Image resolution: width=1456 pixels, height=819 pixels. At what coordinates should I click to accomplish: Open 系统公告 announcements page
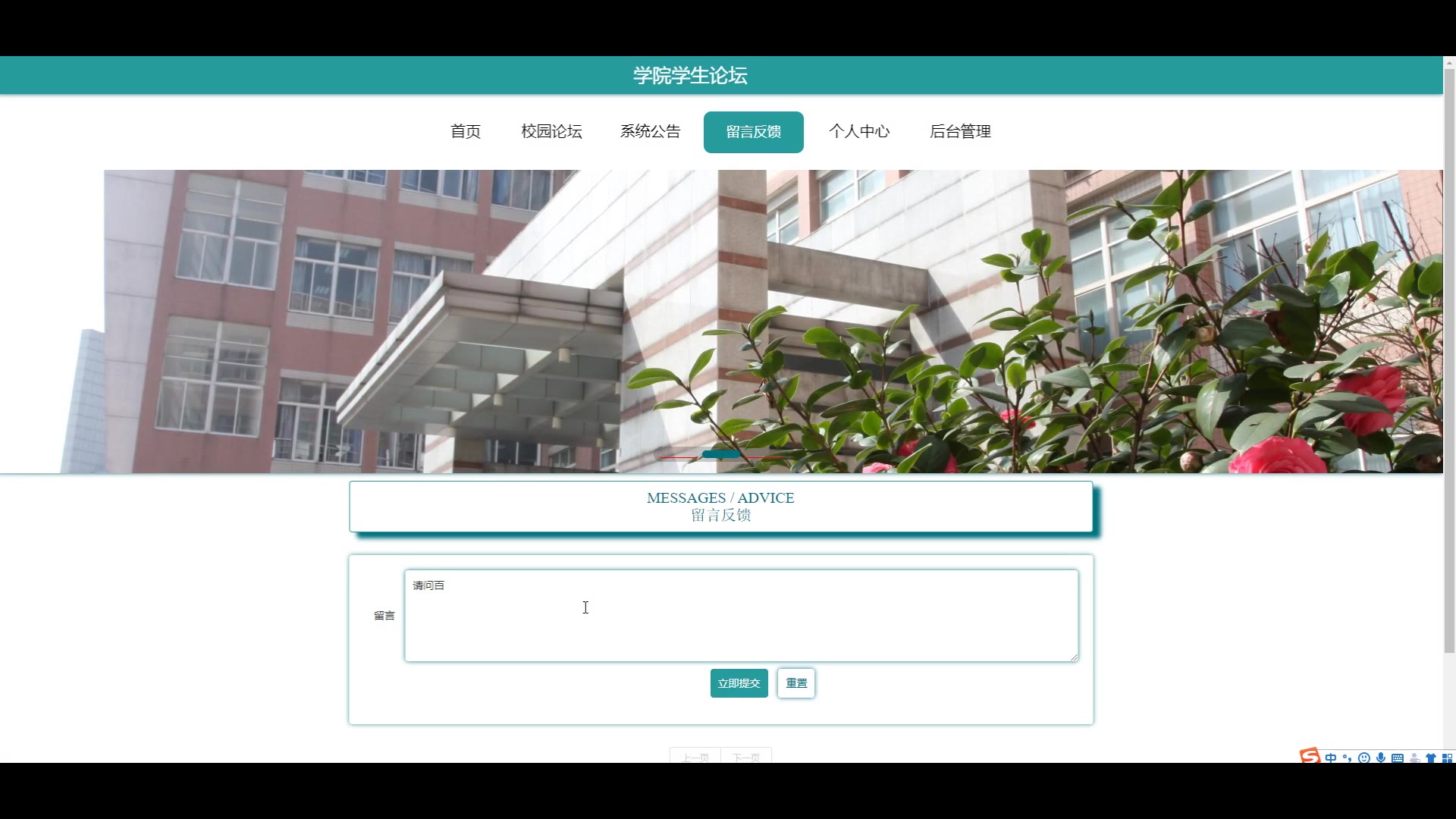650,132
